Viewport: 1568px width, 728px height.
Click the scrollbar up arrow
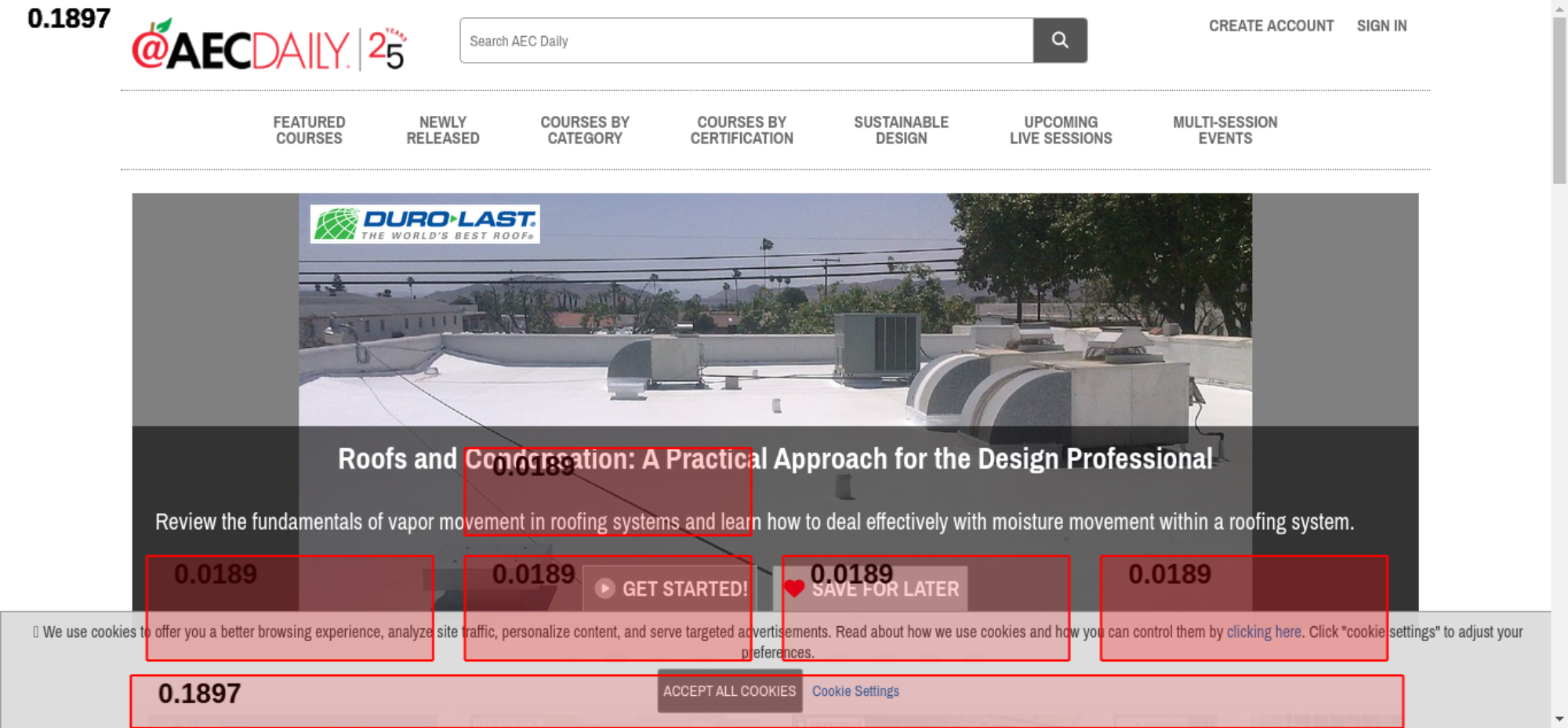[1559, 8]
